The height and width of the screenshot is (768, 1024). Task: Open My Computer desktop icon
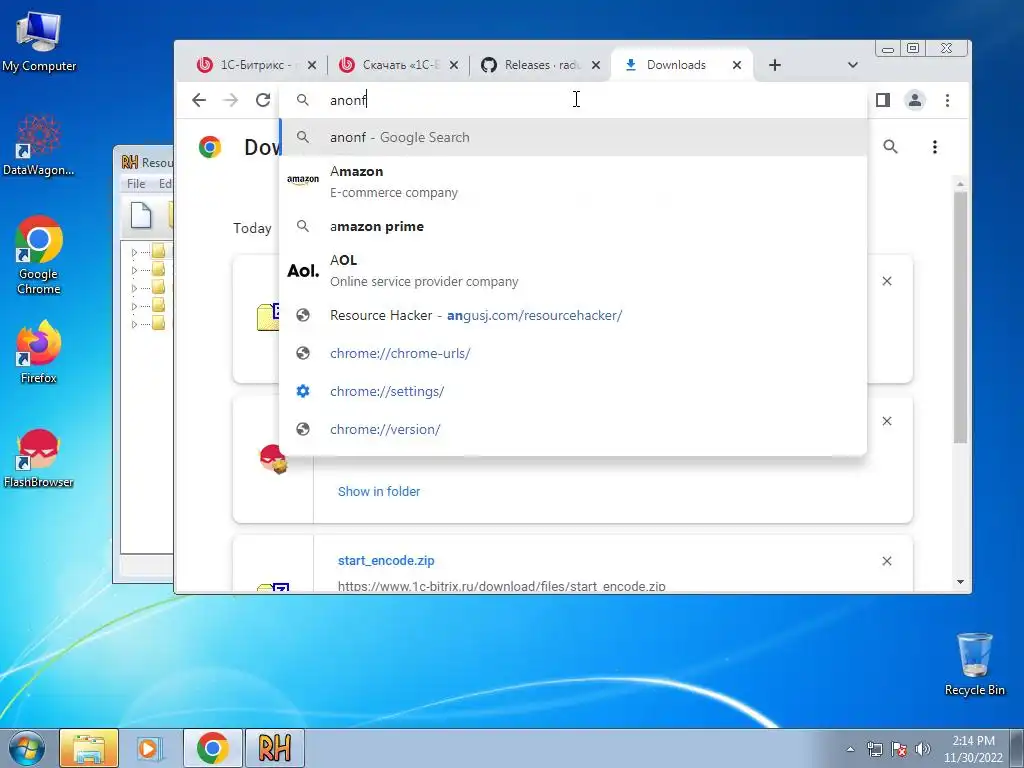point(39,41)
